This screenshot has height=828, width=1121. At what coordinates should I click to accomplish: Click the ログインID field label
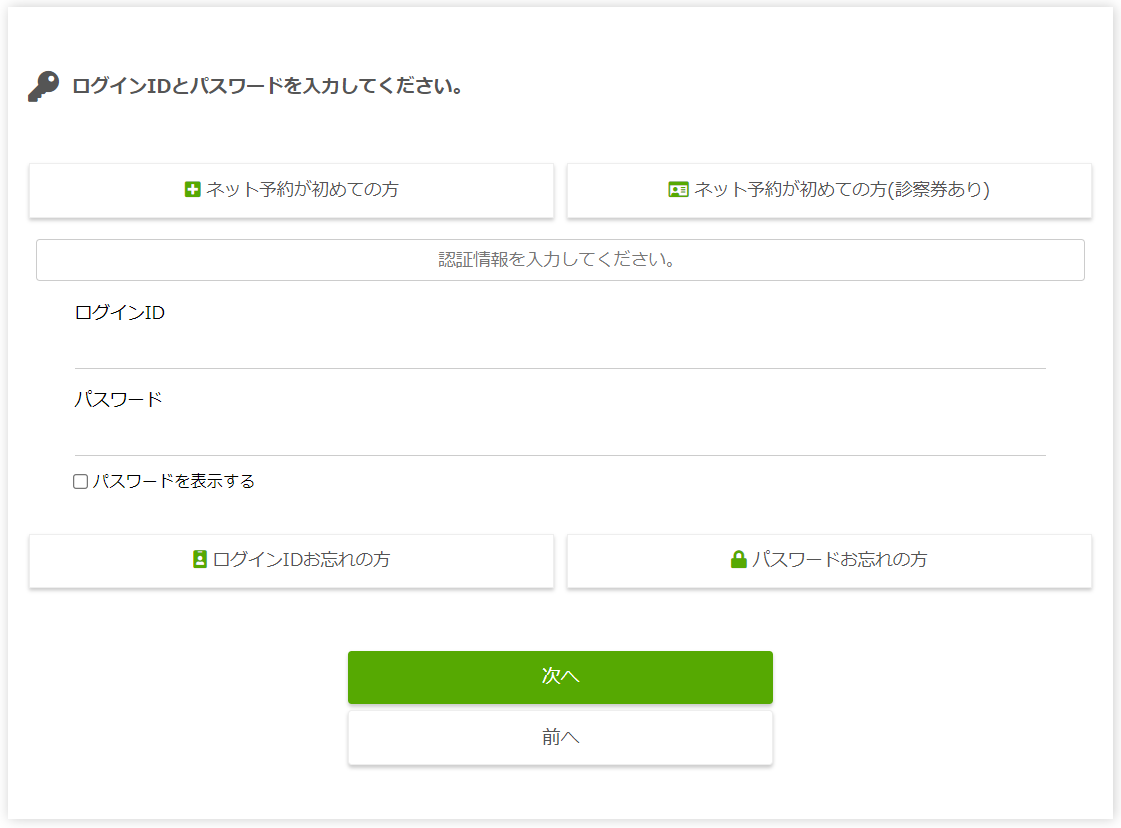tap(120, 313)
